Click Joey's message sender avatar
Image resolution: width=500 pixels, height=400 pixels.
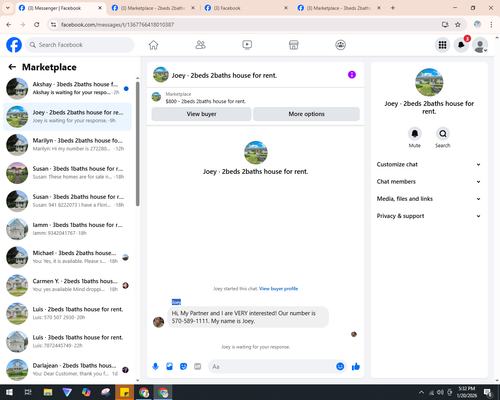tap(158, 322)
